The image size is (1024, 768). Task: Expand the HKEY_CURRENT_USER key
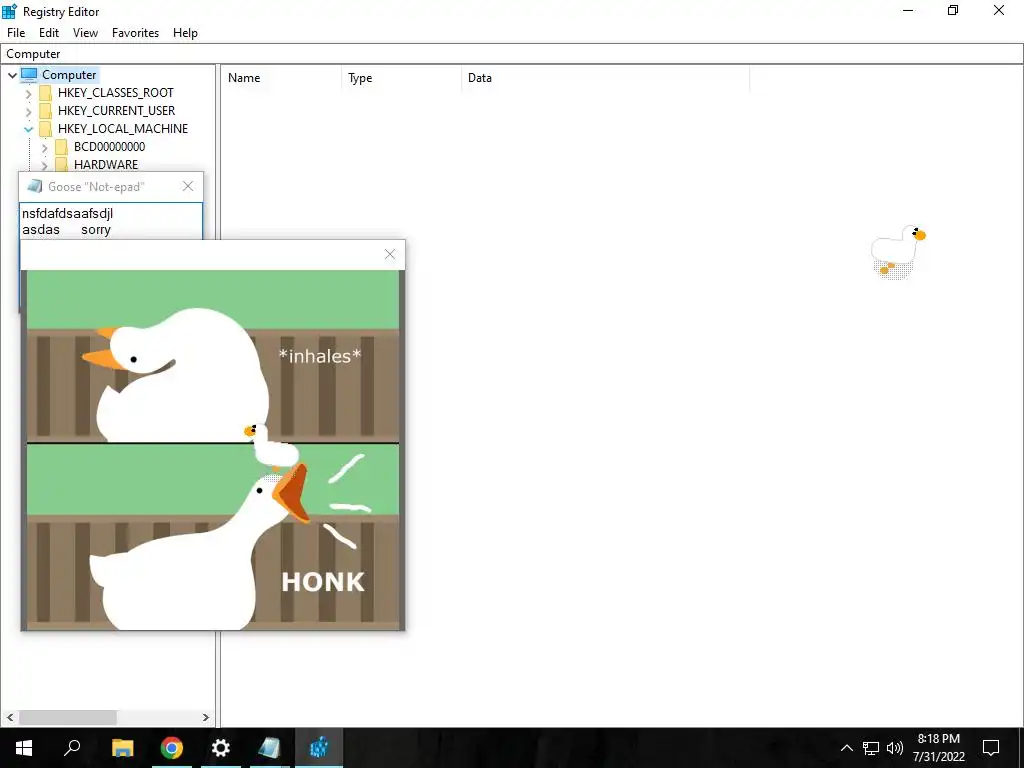[28, 112]
